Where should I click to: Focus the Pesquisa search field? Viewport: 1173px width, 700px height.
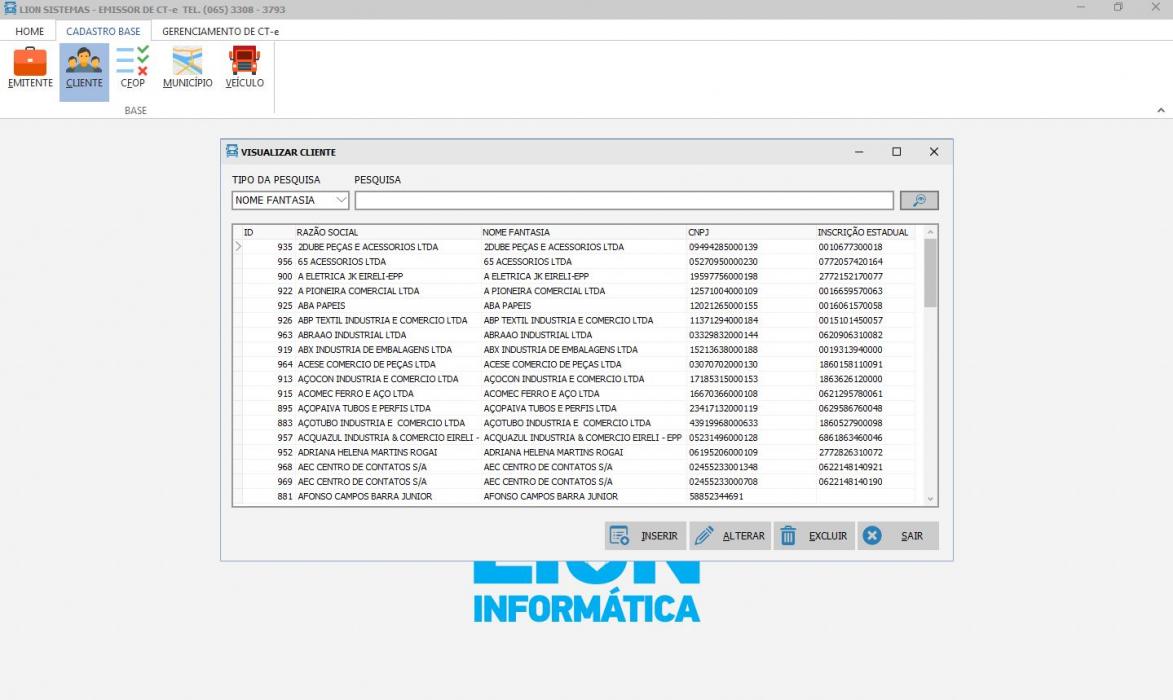tap(624, 200)
